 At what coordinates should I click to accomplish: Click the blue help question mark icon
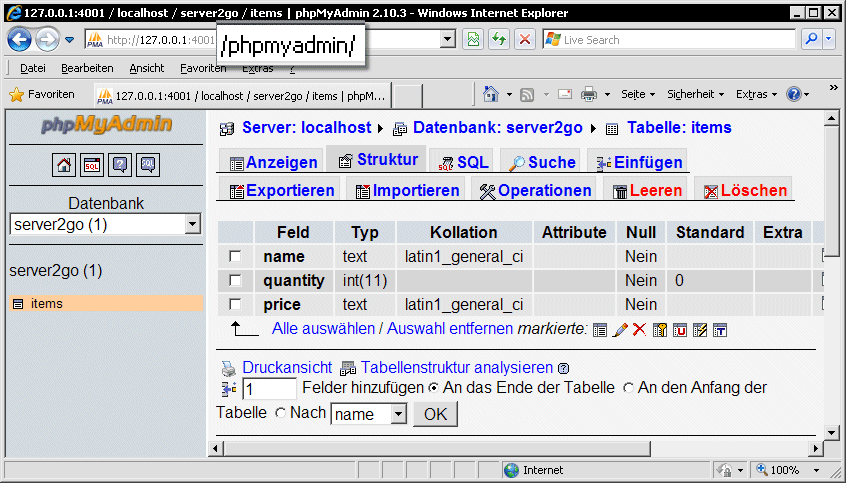pos(794,94)
